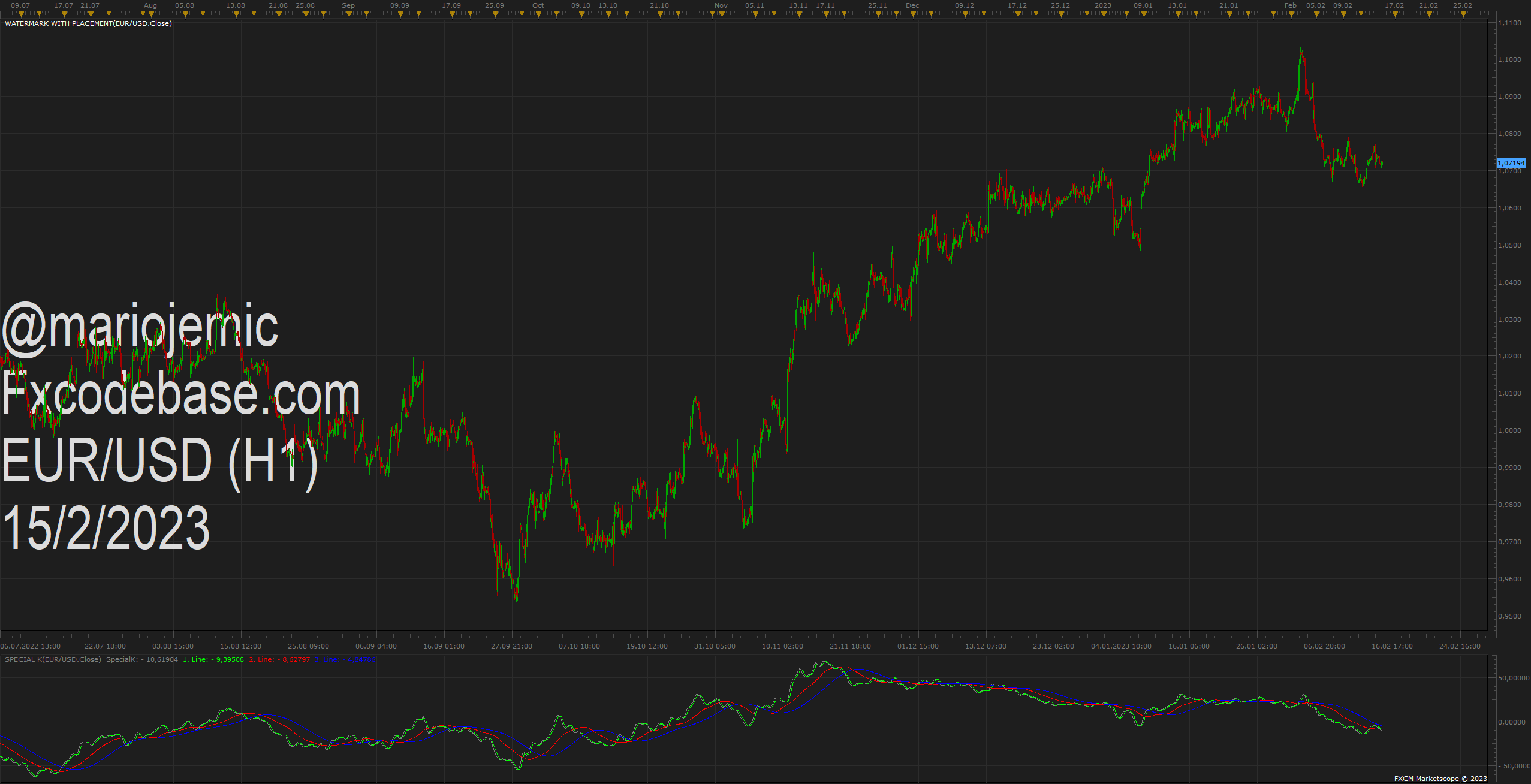
Task: Click the 0,00000 indicator axis label
Action: click(x=1511, y=722)
